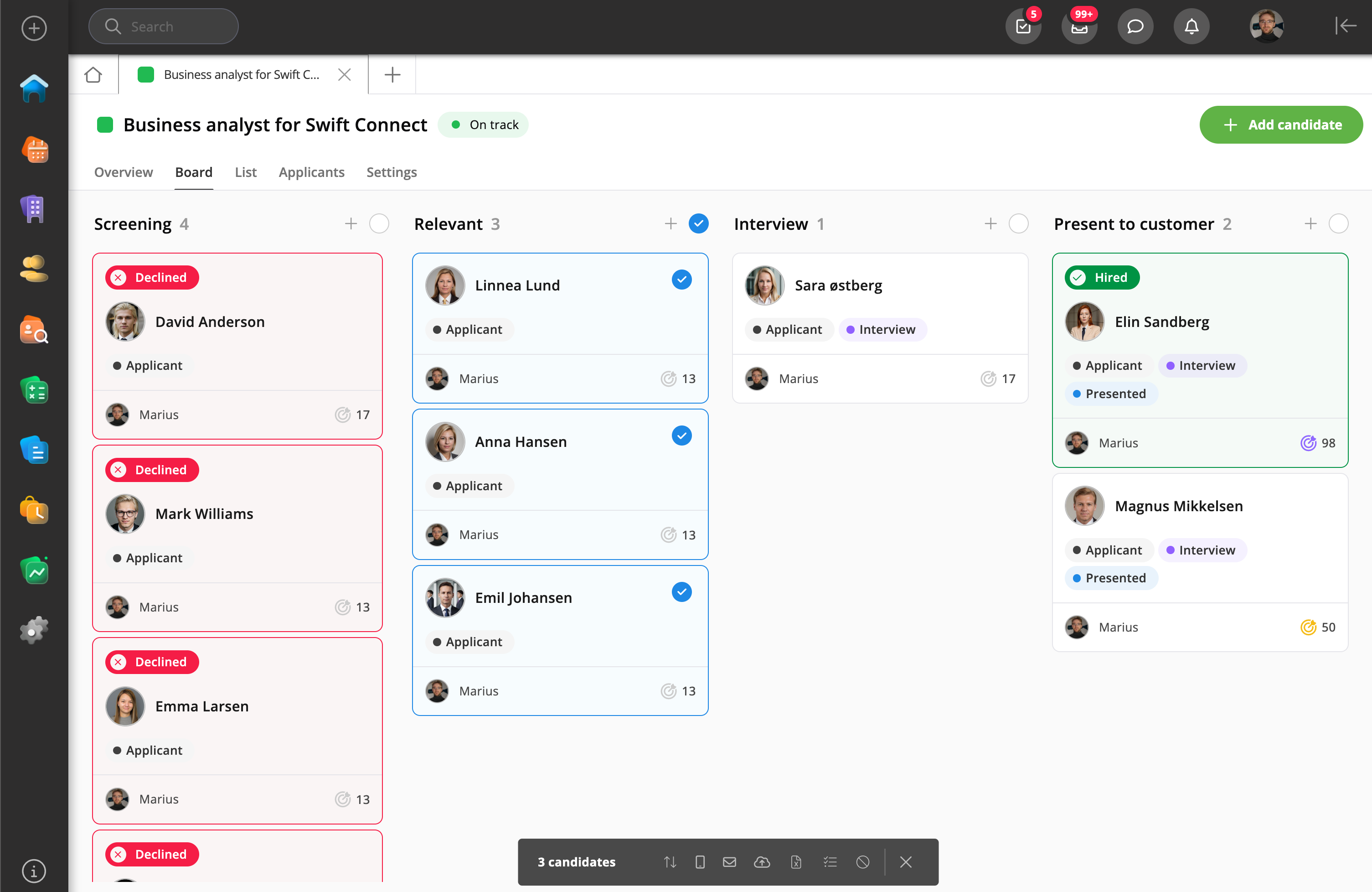Click the decline circle-slash icon in bulk bar
This screenshot has height=892, width=1372.
863,862
